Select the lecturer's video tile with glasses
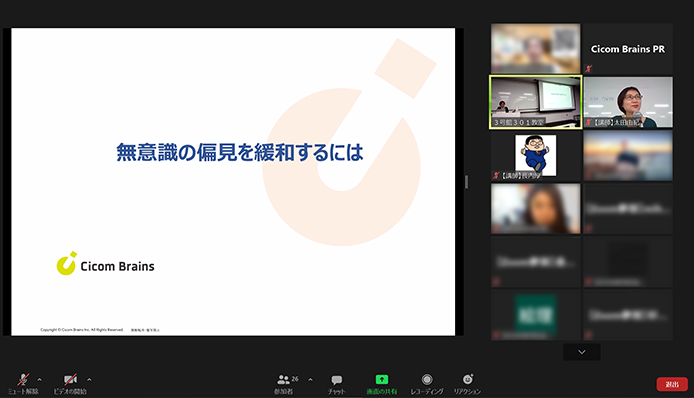The height and width of the screenshot is (398, 694). 628,102
